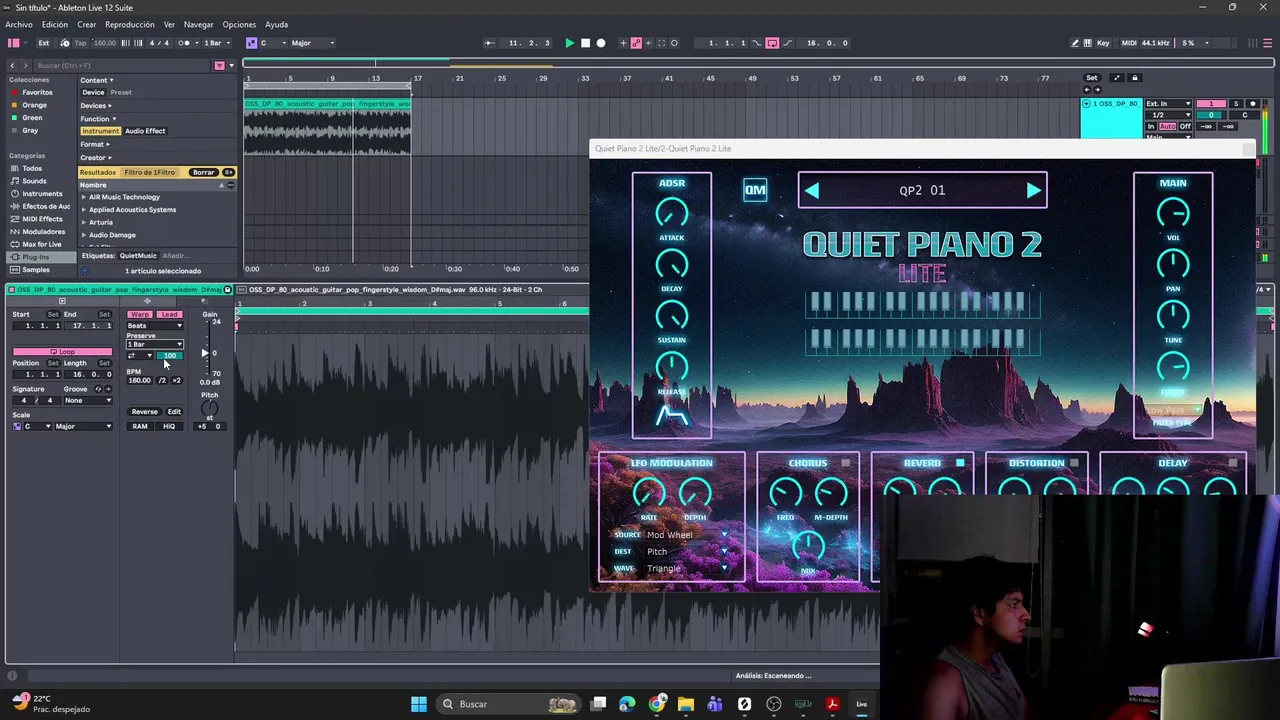The height and width of the screenshot is (720, 1280).
Task: Enable MIDI map mode
Action: [1129, 43]
